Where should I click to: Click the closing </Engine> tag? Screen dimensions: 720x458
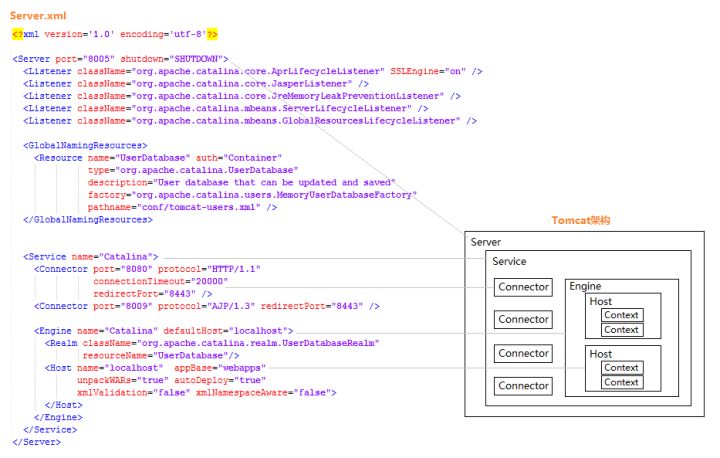coord(58,418)
